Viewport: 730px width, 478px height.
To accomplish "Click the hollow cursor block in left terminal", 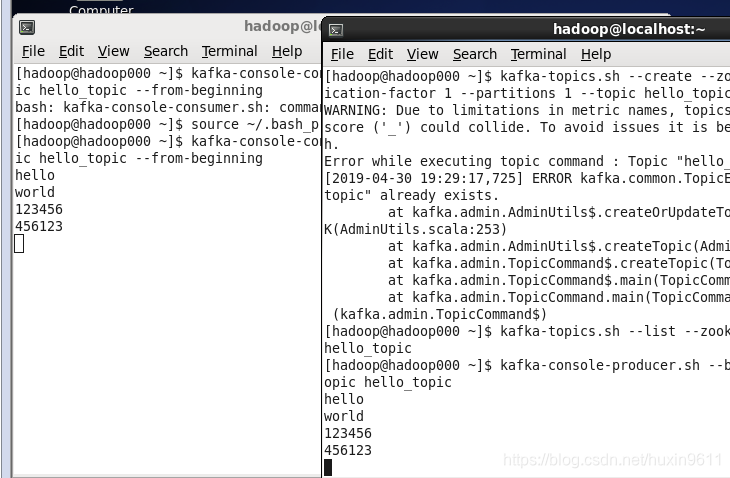I will pos(19,243).
